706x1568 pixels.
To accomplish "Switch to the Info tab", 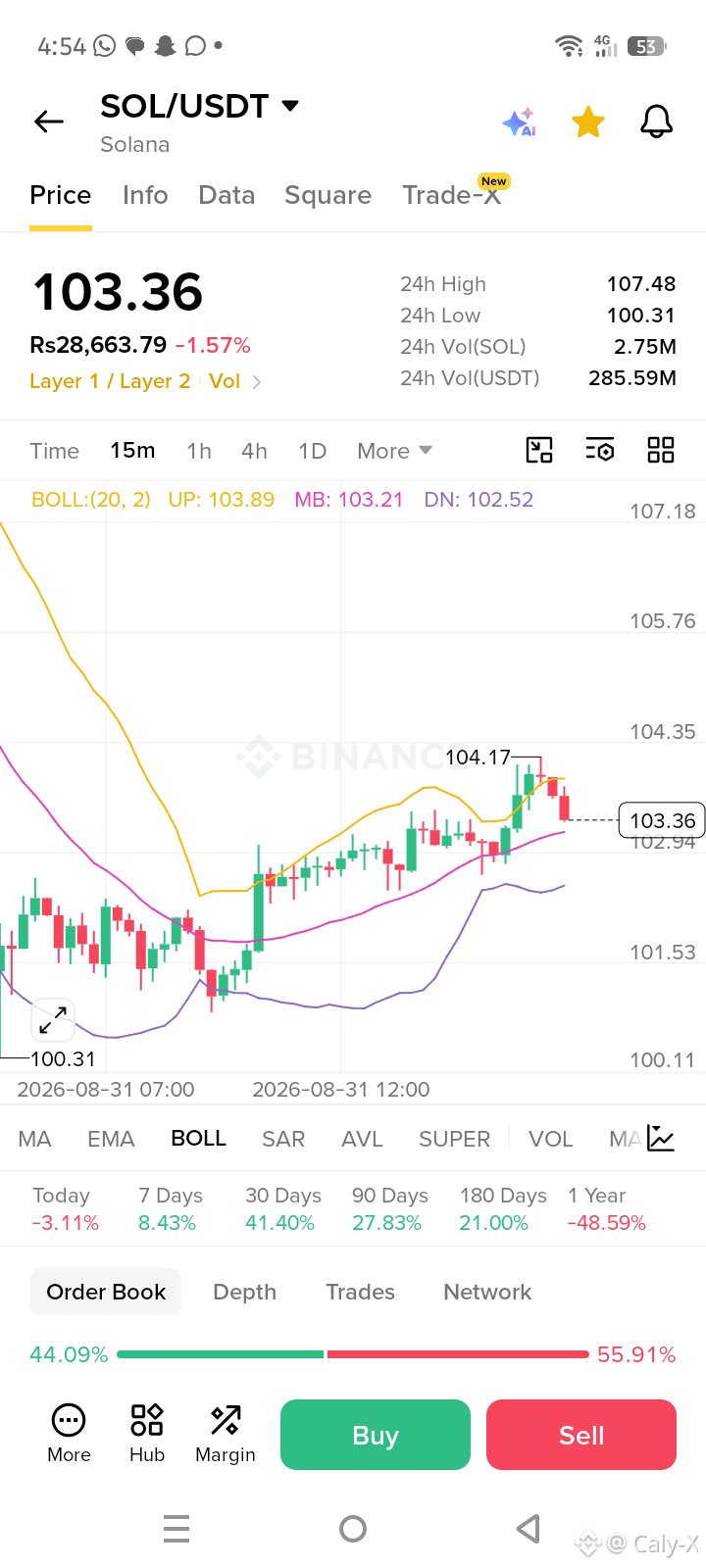I will pos(145,195).
